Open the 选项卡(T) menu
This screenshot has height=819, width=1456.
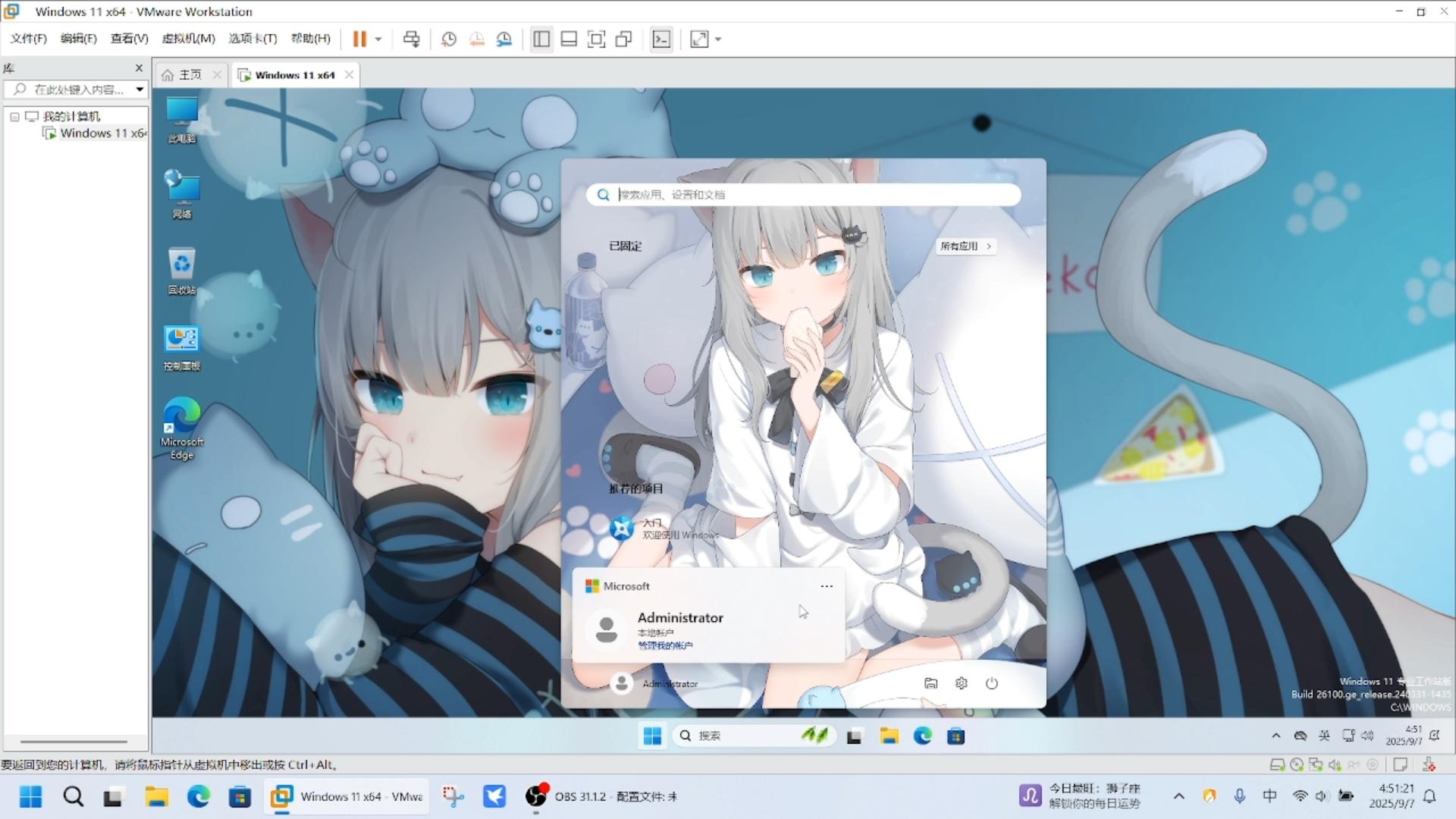click(253, 39)
